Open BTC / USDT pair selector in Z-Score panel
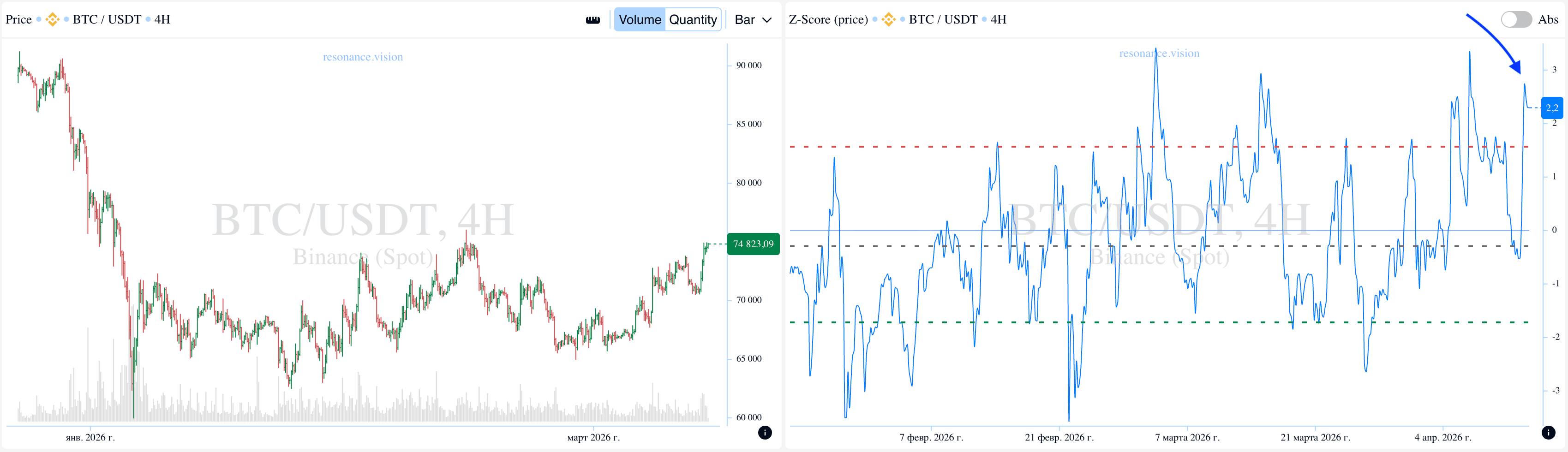The width and height of the screenshot is (1568, 452). [x=943, y=19]
